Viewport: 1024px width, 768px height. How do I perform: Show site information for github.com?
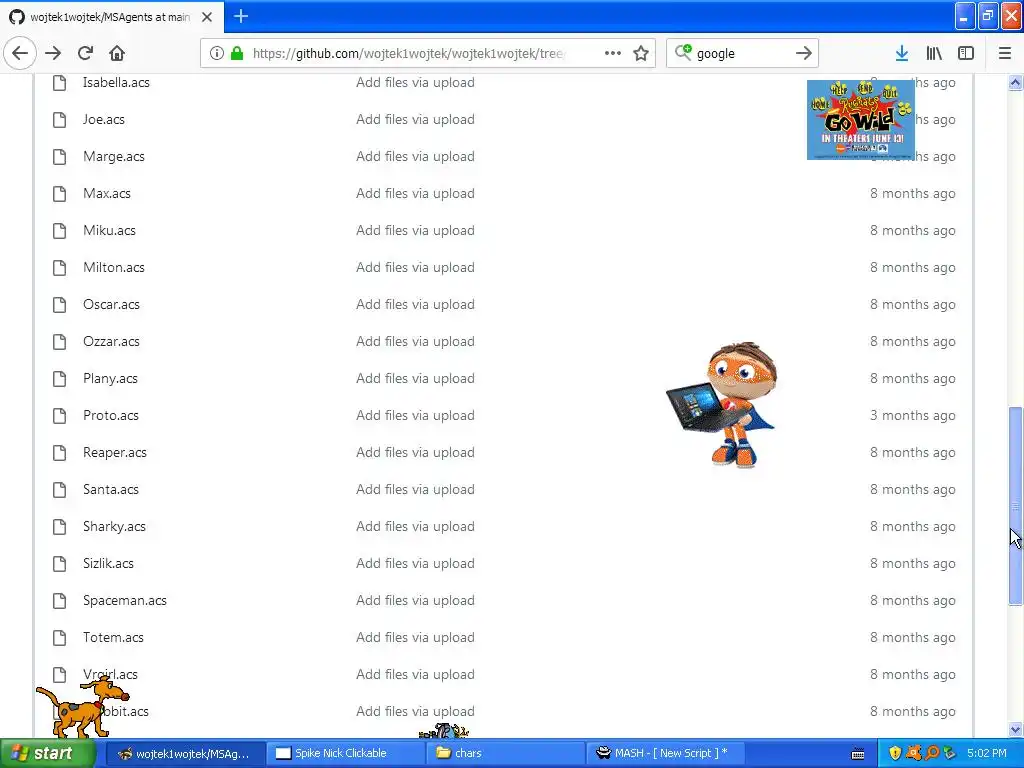[x=217, y=53]
